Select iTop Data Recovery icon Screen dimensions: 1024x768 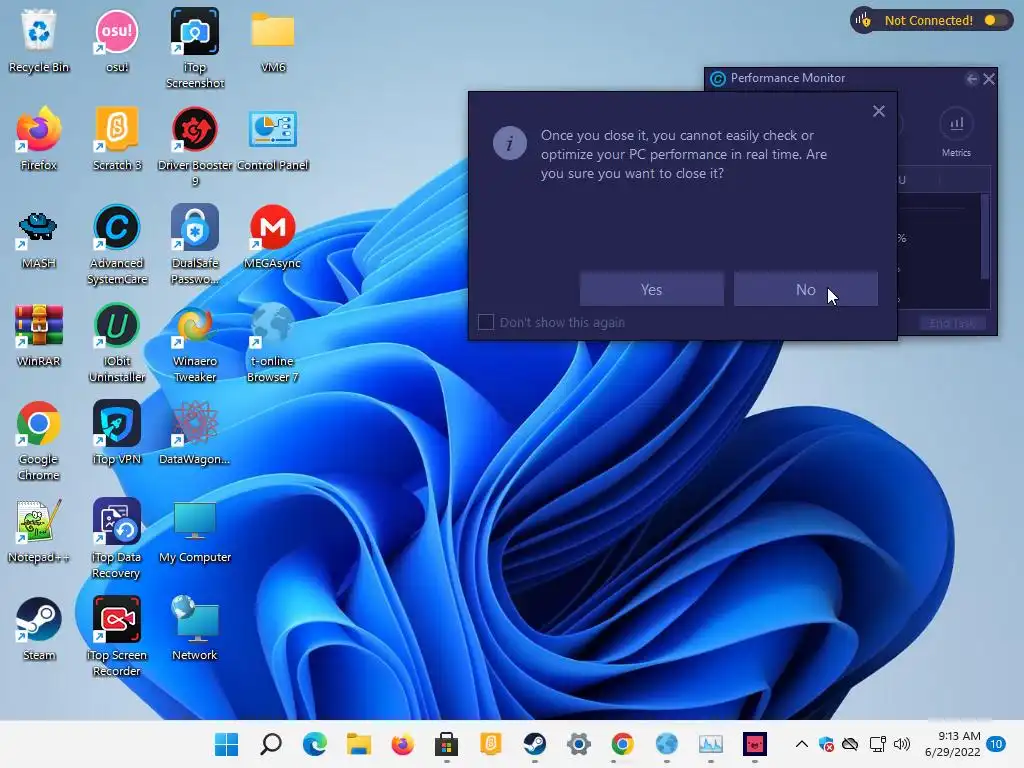(117, 539)
